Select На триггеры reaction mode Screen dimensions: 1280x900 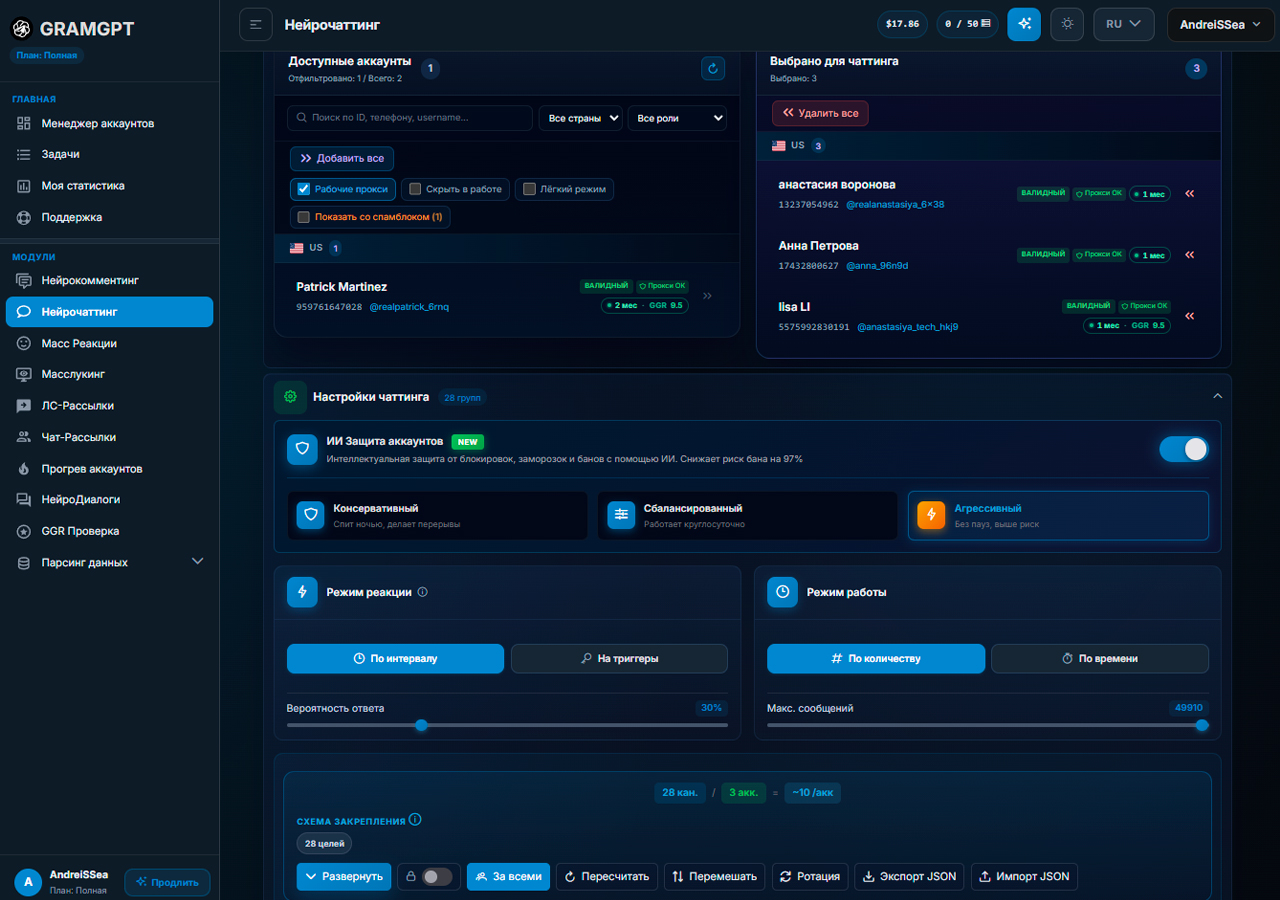tap(619, 659)
